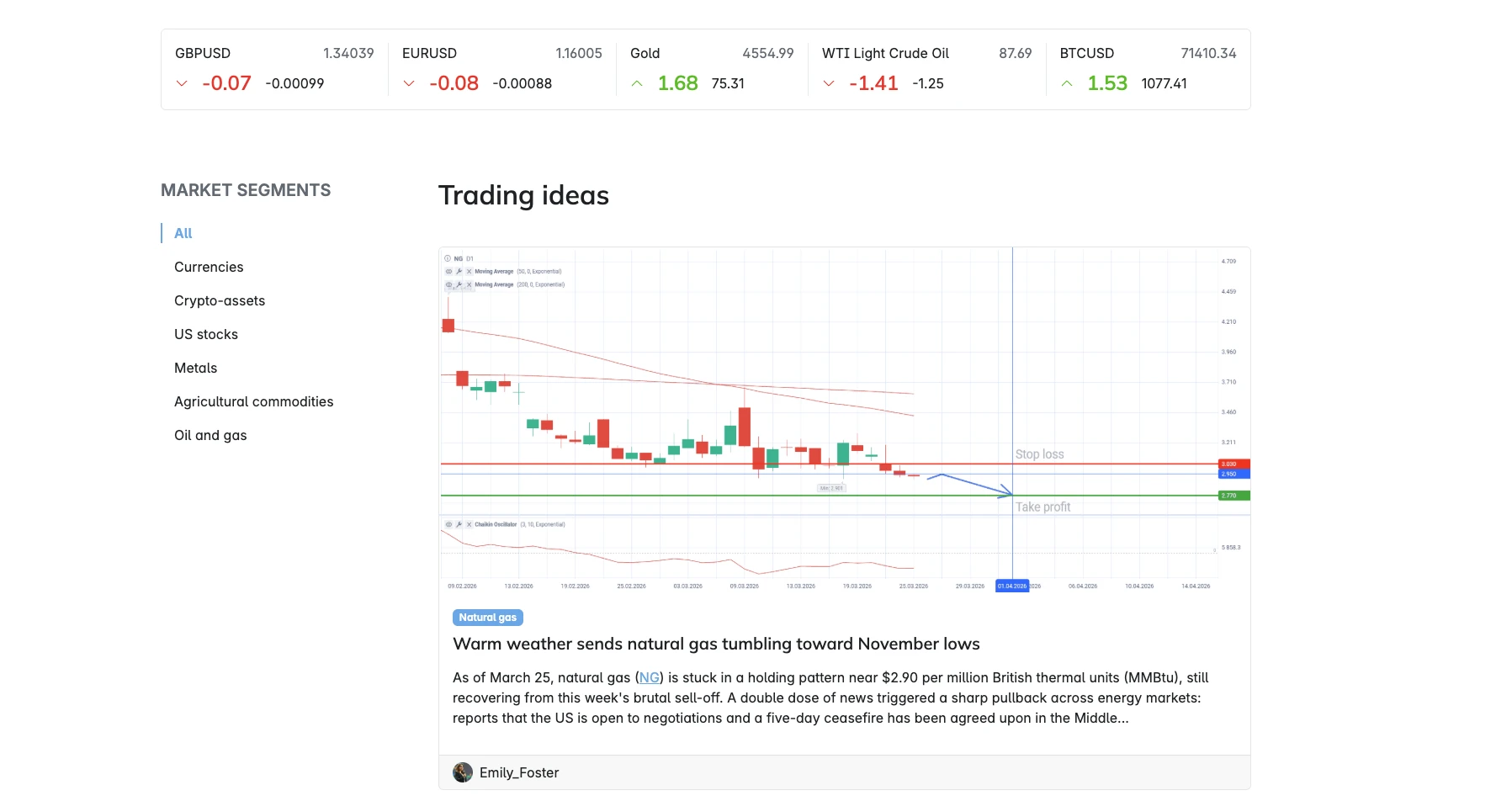Click the BTCUSD green up-arrow indicator

1067,83
